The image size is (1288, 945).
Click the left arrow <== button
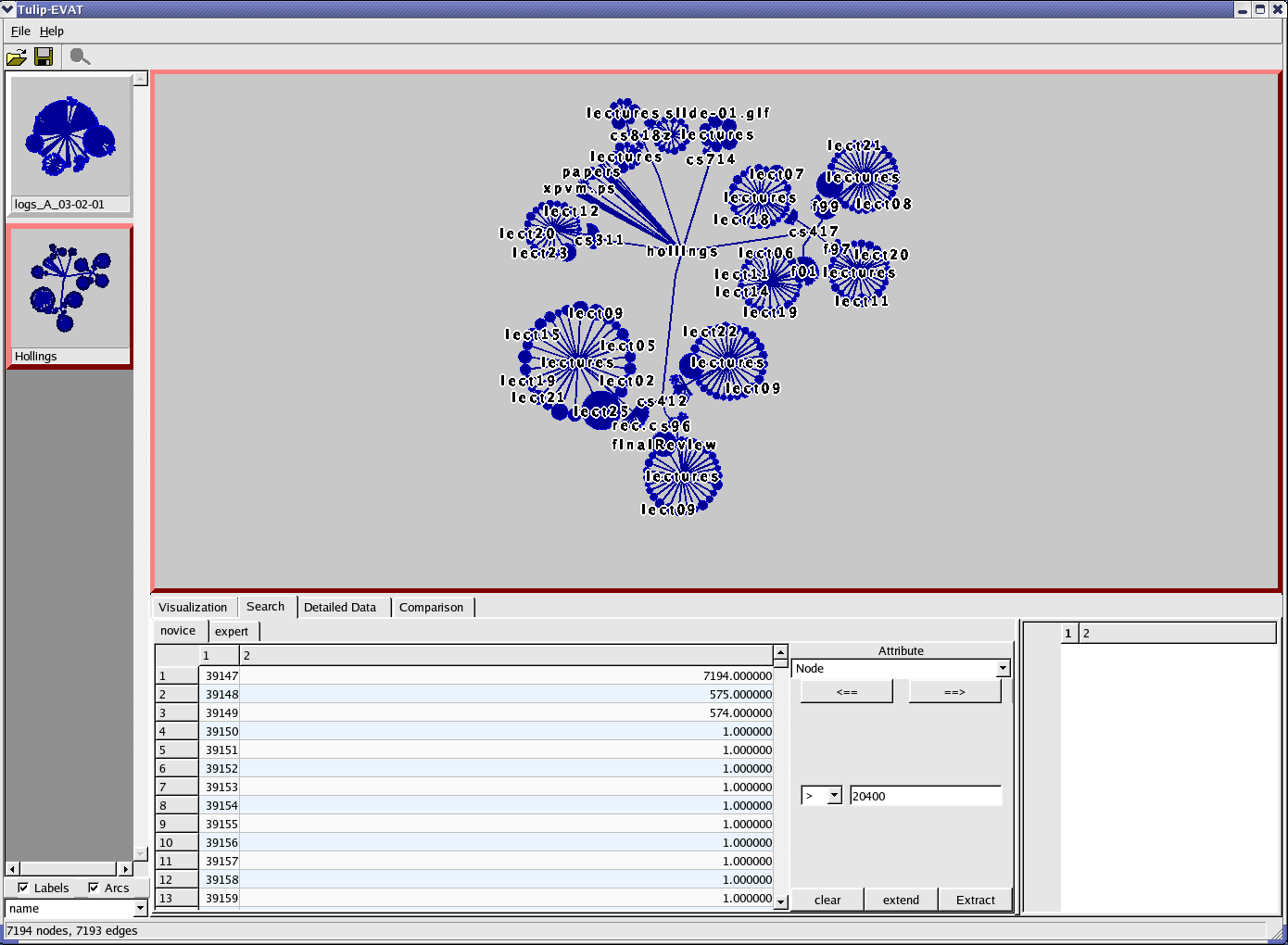(x=846, y=692)
